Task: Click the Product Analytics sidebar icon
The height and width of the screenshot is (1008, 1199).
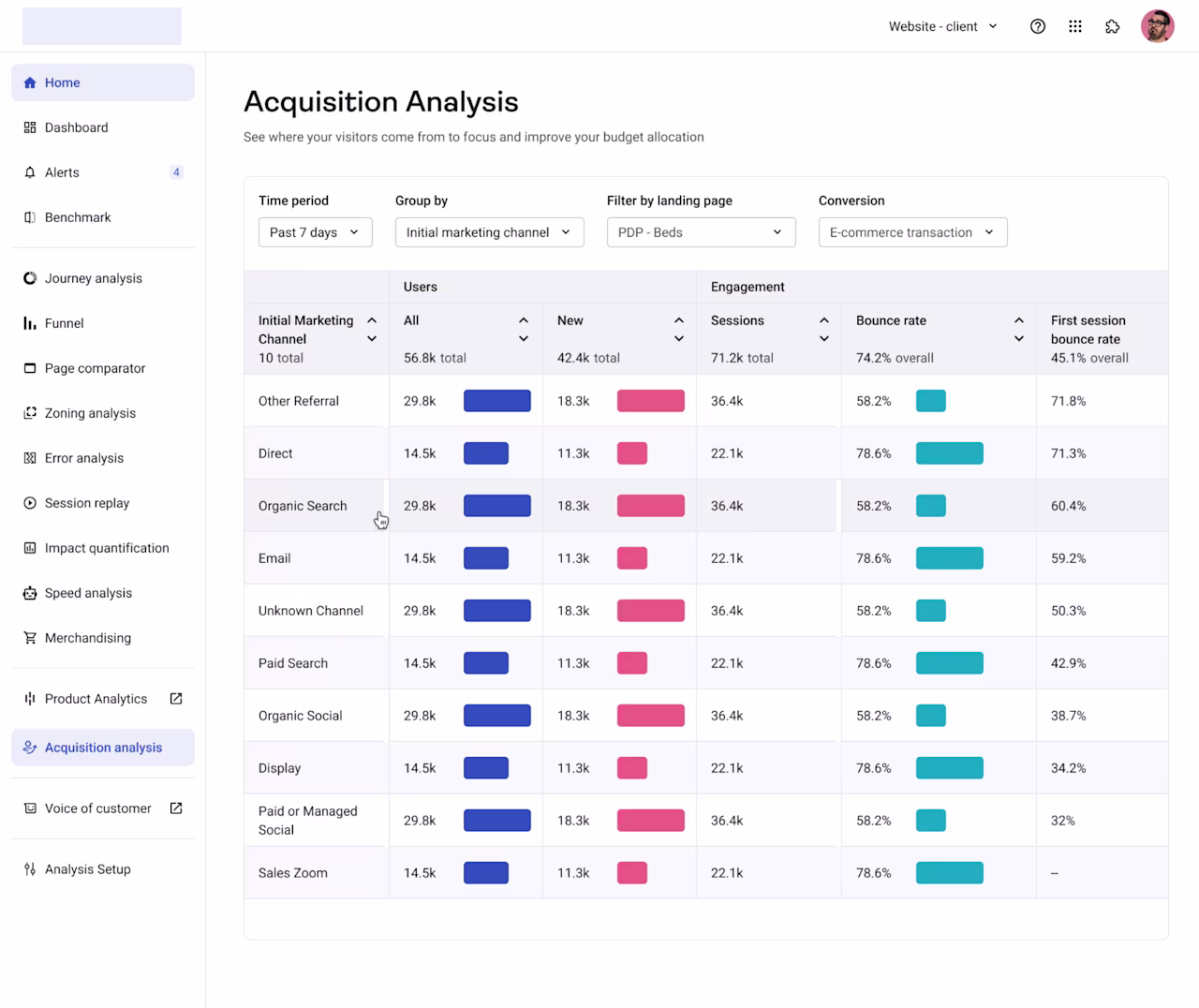Action: [30, 699]
